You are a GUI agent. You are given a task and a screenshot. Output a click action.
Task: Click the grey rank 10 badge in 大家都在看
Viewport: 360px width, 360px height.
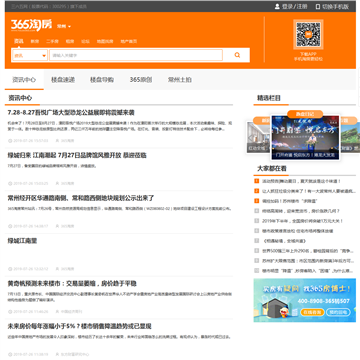(256, 270)
